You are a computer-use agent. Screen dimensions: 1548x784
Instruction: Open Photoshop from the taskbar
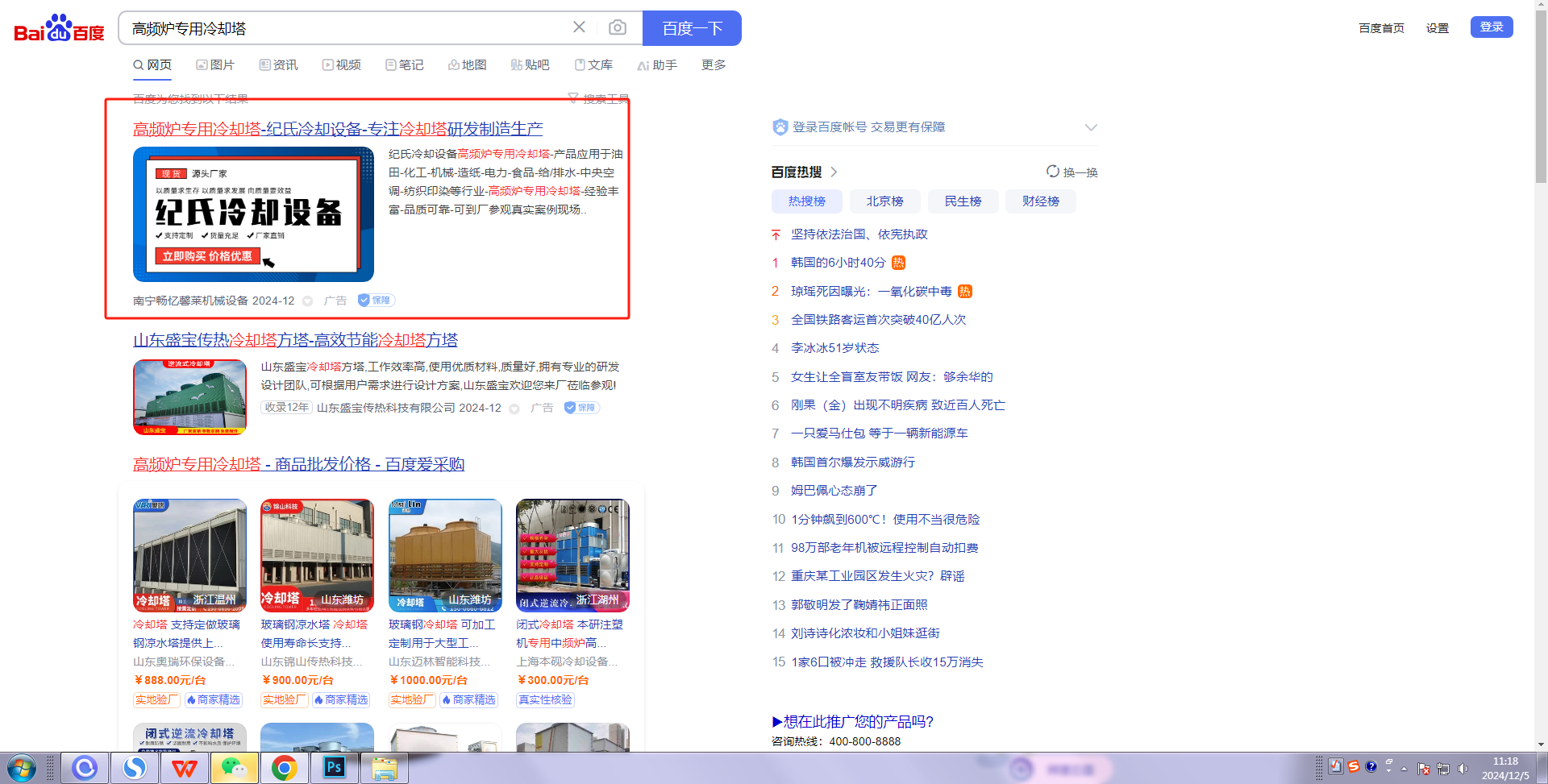334,768
